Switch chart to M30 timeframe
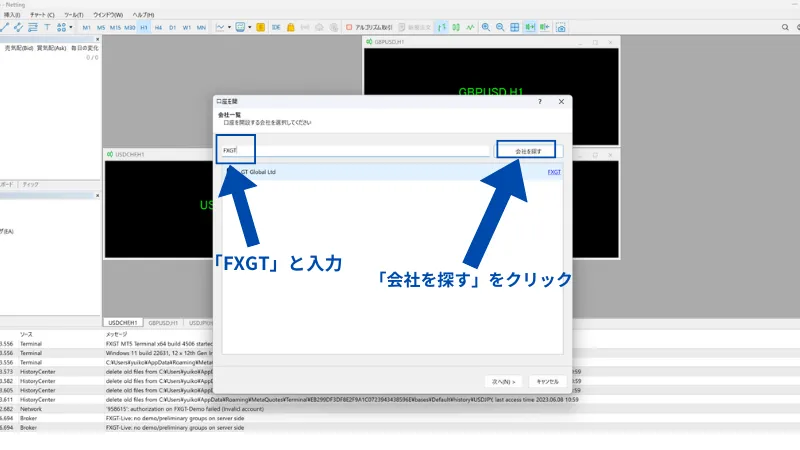Image resolution: width=800 pixels, height=450 pixels. [130, 28]
